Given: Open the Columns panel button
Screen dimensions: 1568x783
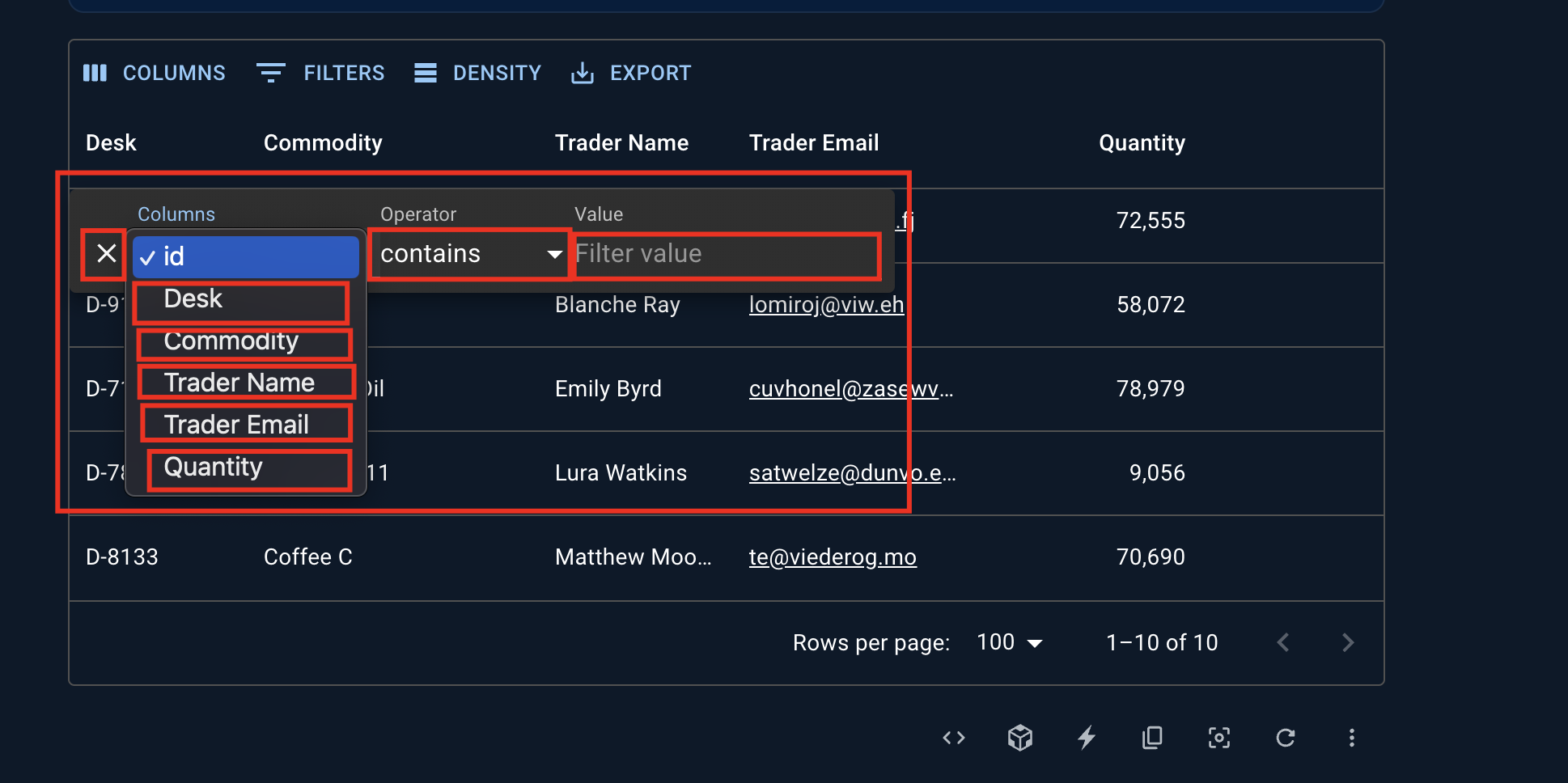Looking at the screenshot, I should click(x=155, y=73).
